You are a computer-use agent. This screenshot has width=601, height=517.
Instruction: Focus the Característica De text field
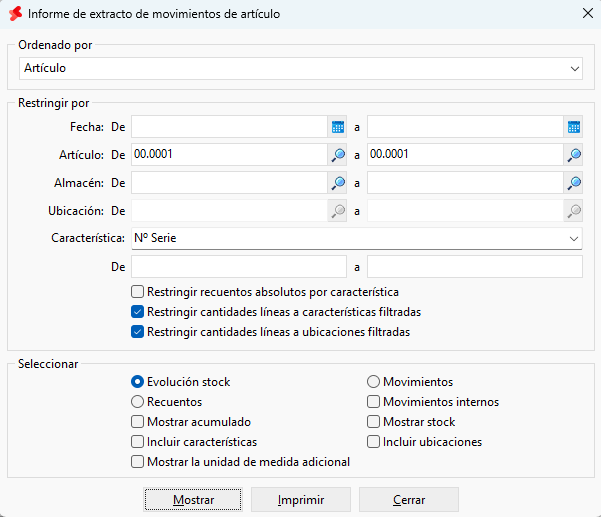239,267
